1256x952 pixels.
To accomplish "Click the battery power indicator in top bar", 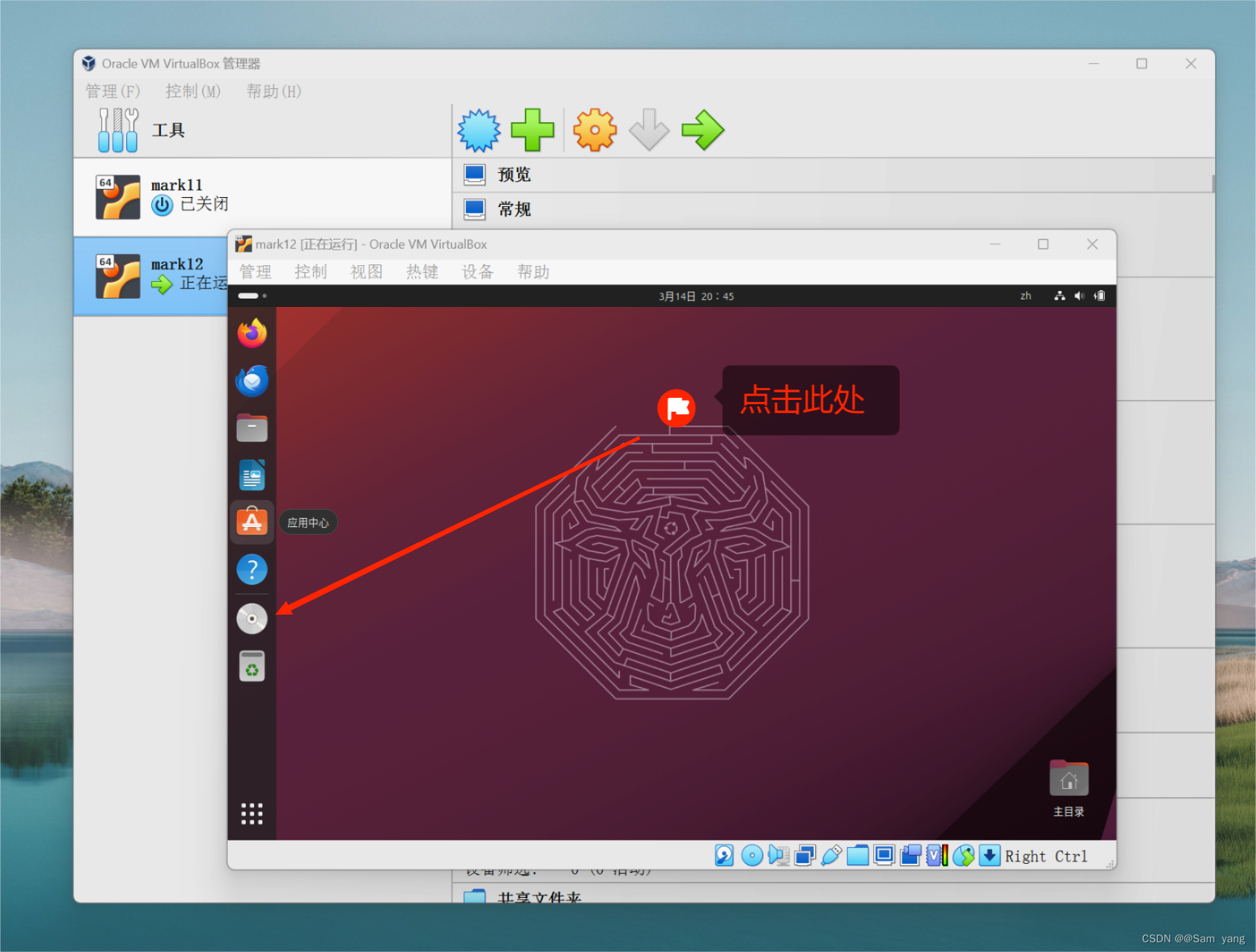I will [x=1100, y=296].
